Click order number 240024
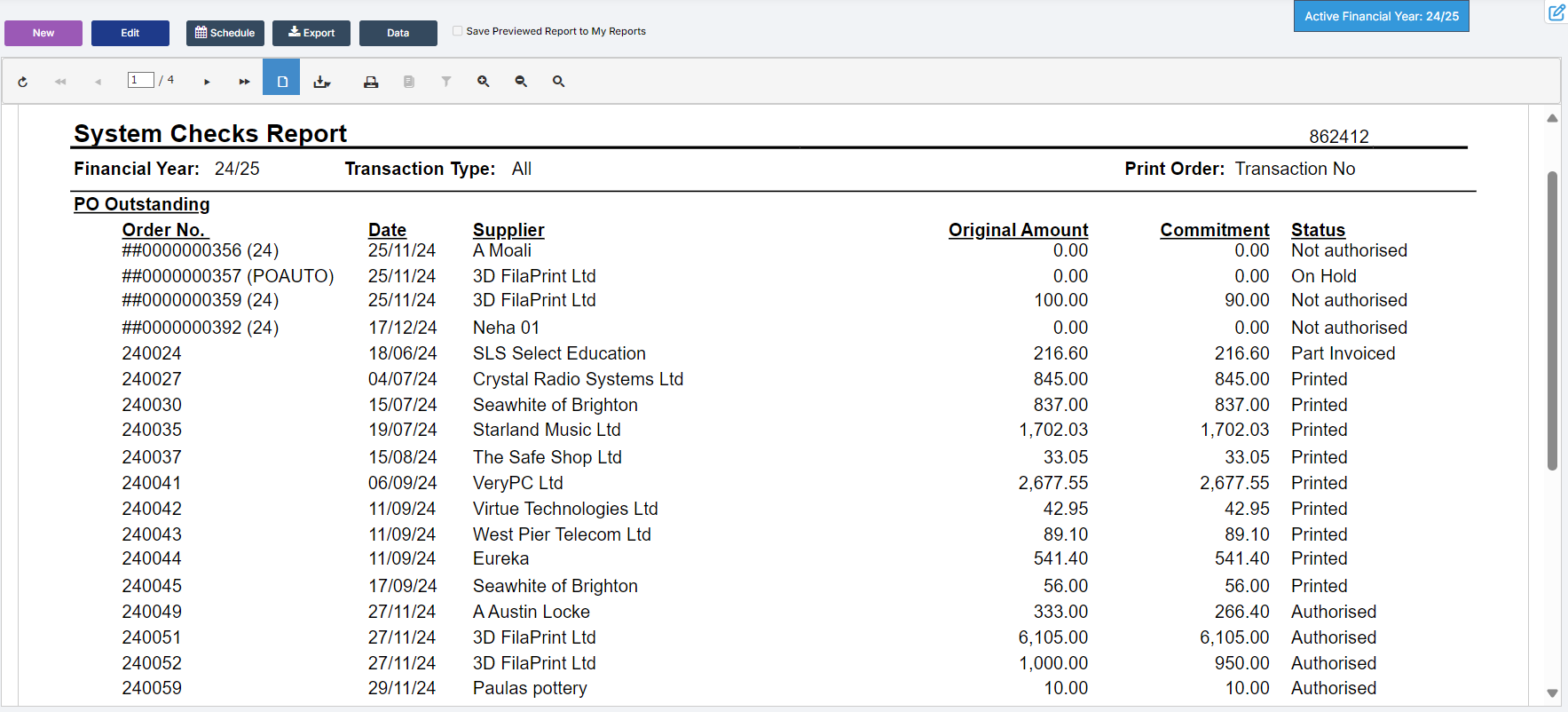 point(152,353)
